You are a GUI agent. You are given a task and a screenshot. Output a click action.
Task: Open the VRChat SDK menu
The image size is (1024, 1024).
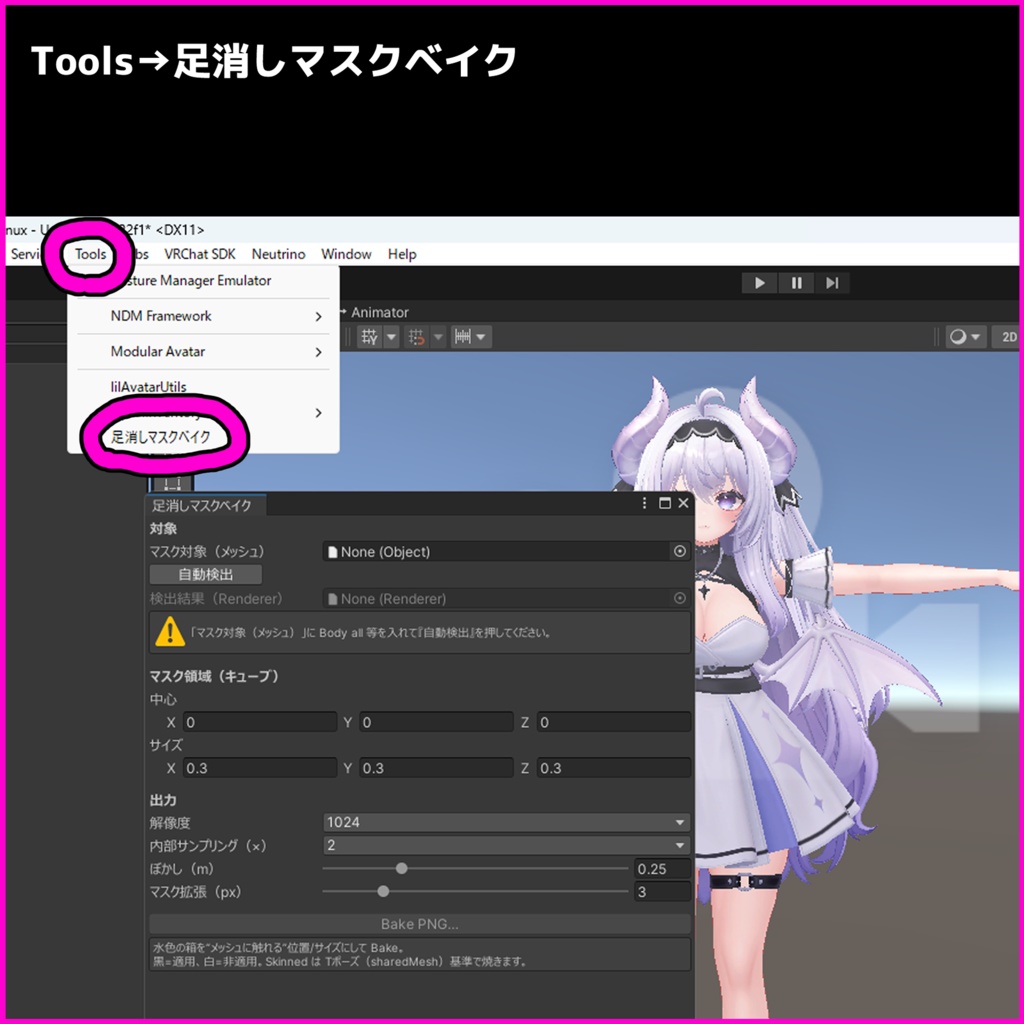pyautogui.click(x=200, y=254)
